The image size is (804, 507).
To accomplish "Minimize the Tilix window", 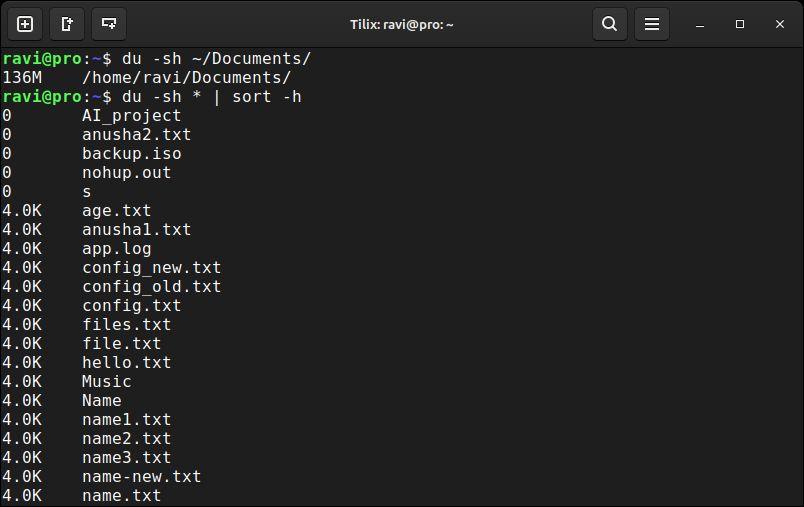I will click(x=700, y=25).
